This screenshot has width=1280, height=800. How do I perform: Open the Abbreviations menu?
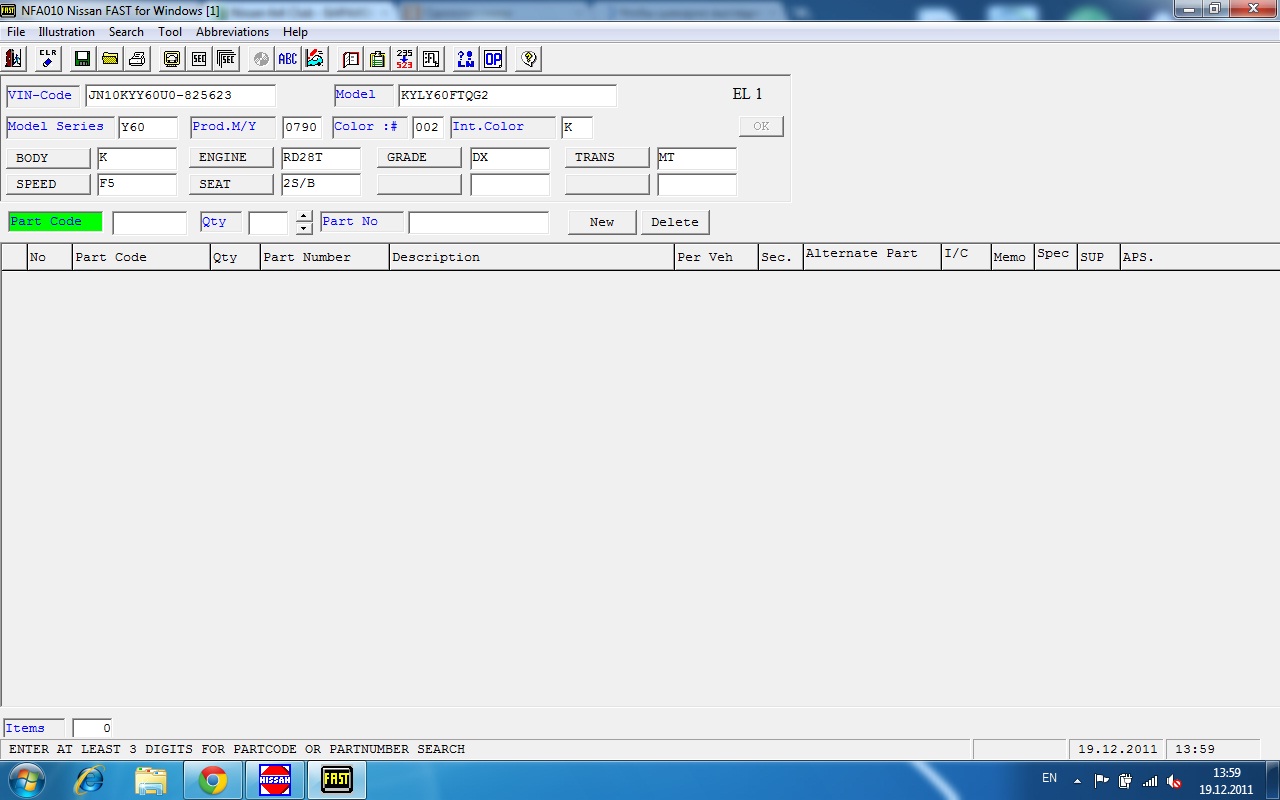pos(232,32)
